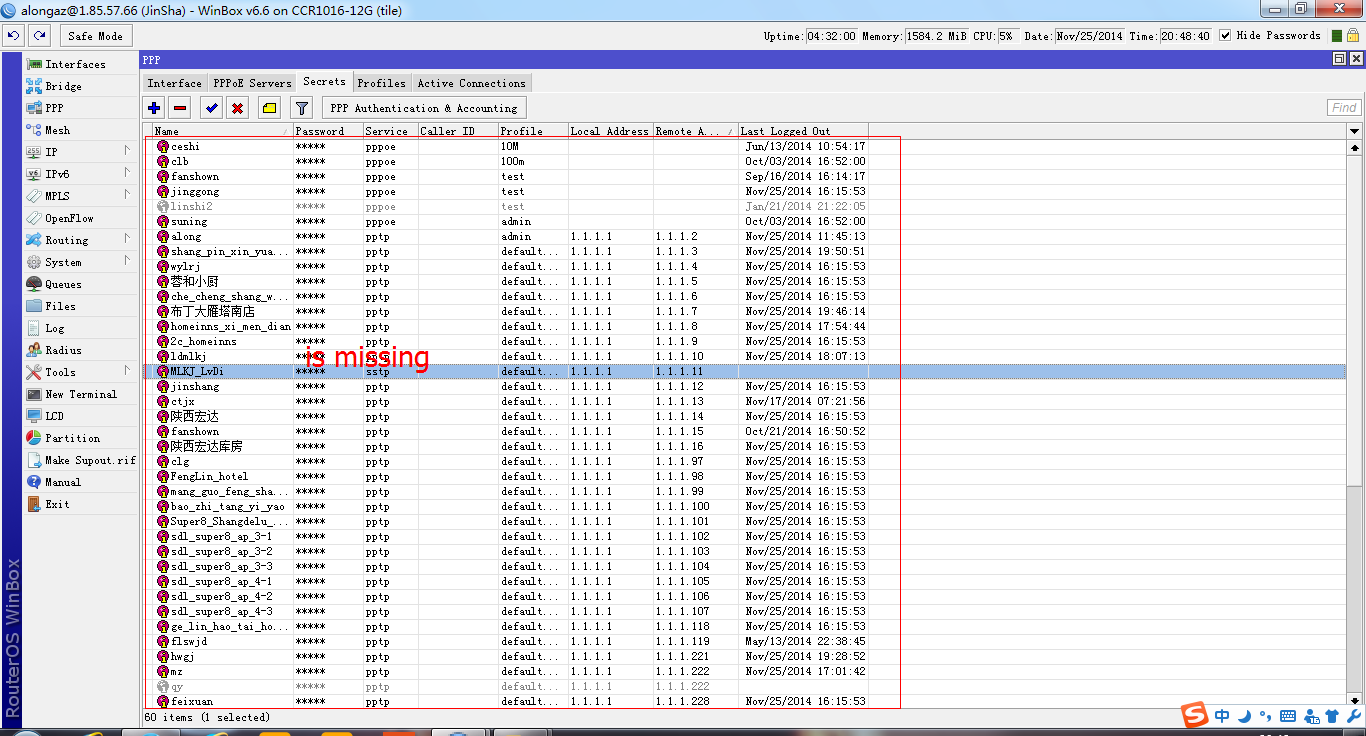Open PPP Authentication & Accounting
The width and height of the screenshot is (1366, 736).
click(424, 108)
